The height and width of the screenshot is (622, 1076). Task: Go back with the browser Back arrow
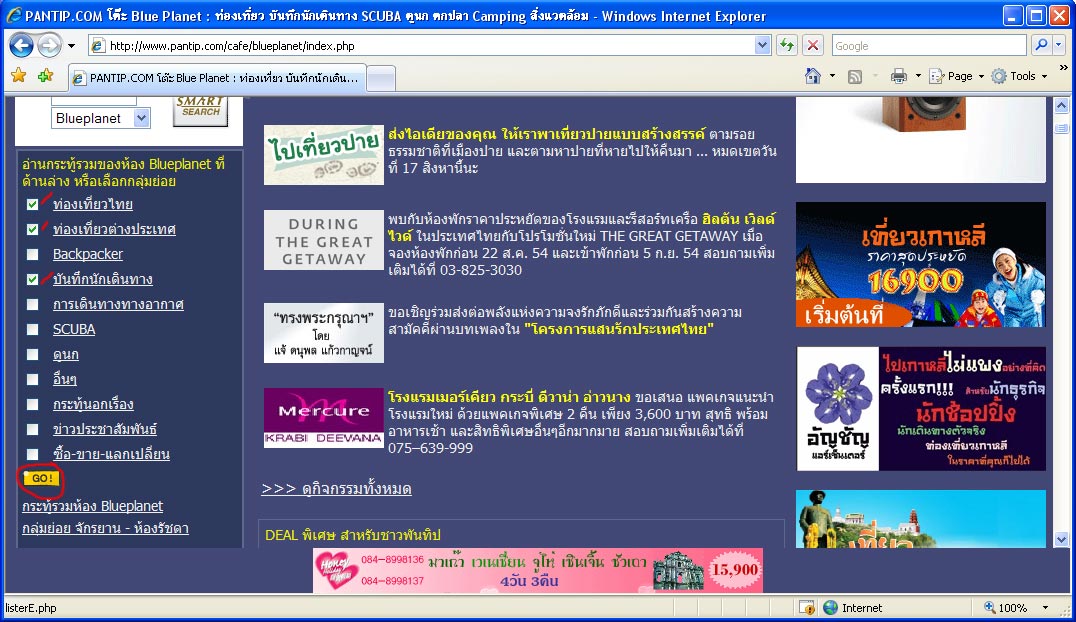point(21,45)
